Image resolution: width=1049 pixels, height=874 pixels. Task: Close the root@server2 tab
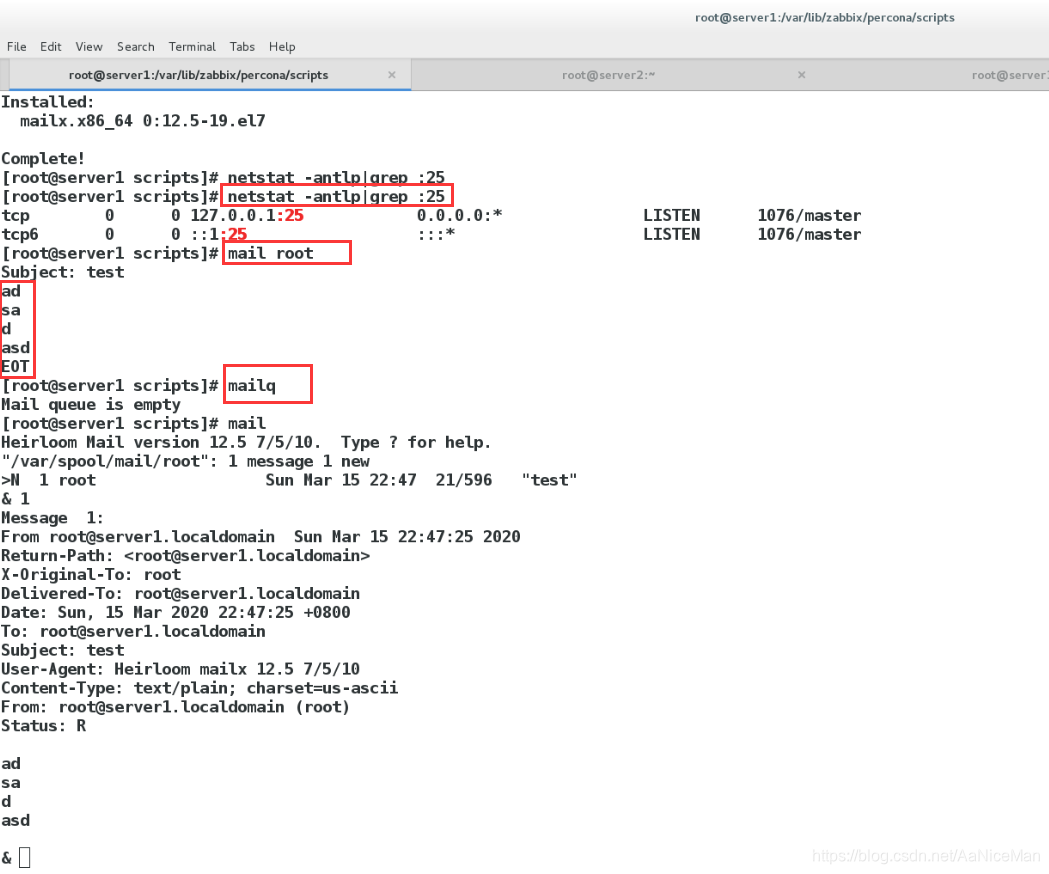point(801,75)
